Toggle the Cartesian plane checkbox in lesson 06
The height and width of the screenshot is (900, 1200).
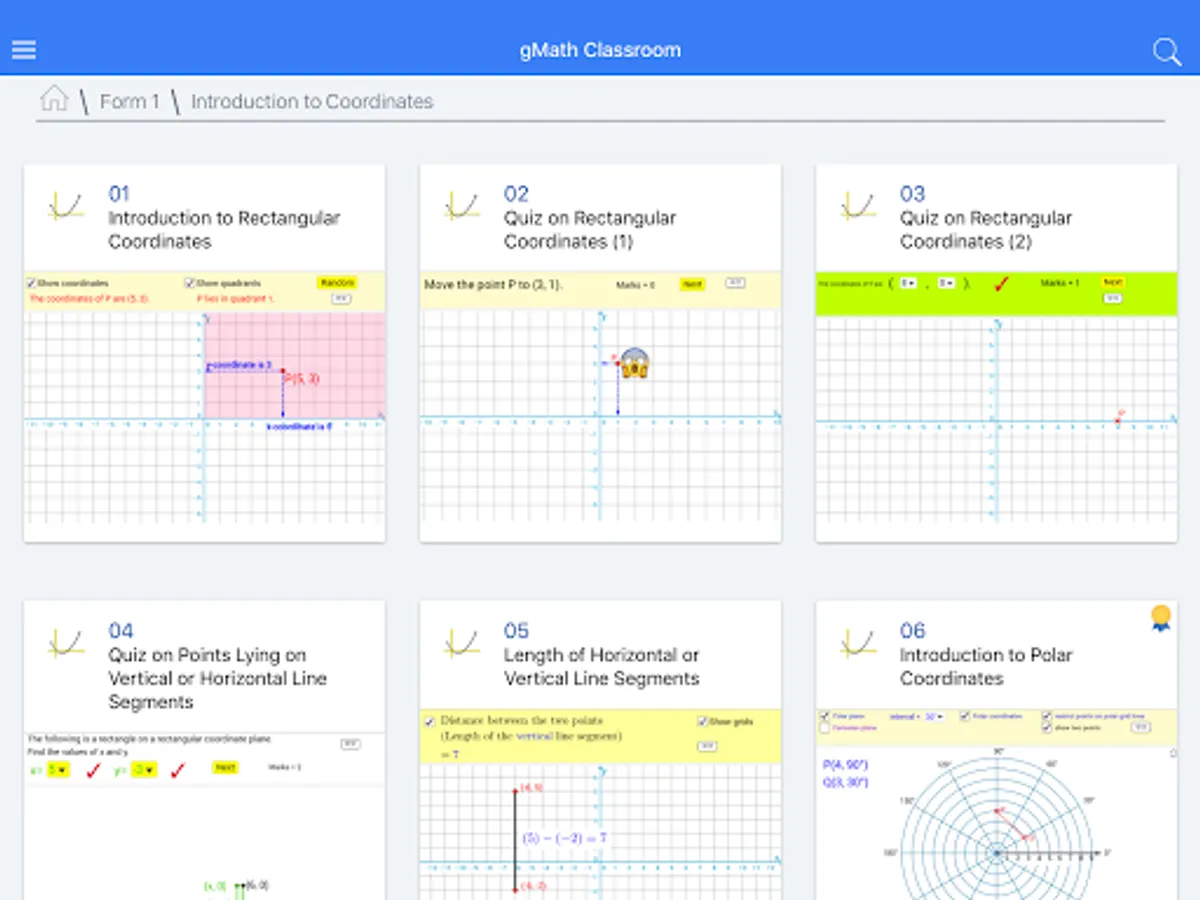click(824, 728)
